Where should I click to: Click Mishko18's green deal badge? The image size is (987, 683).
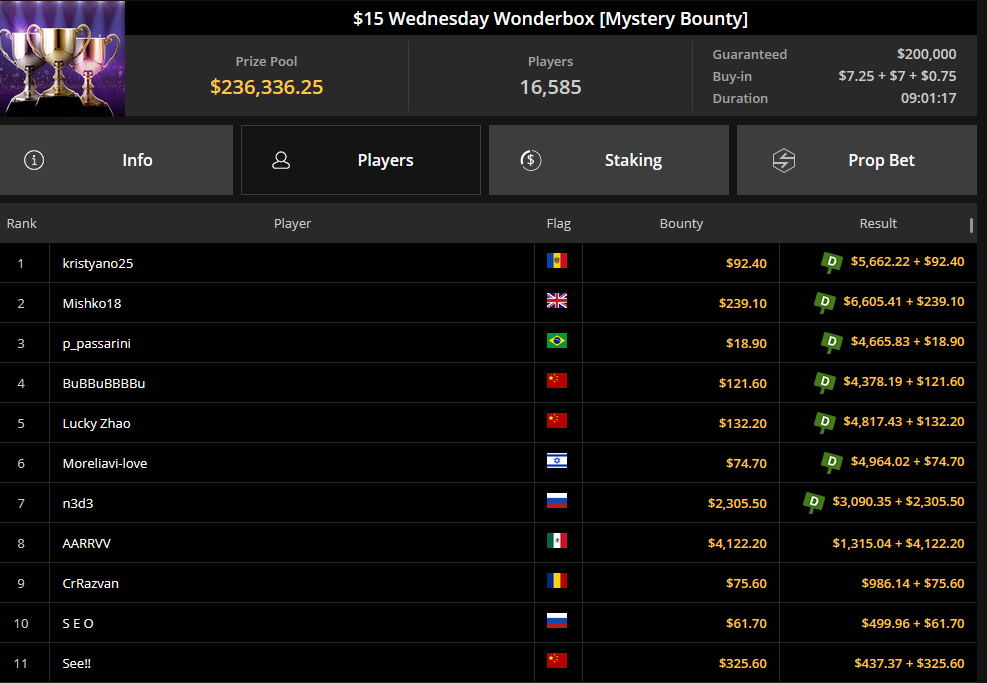point(825,302)
